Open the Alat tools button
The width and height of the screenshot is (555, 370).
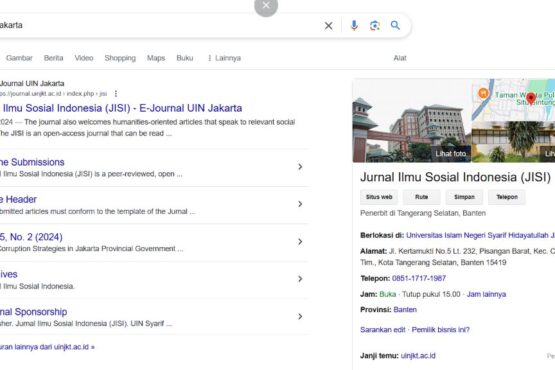click(400, 58)
